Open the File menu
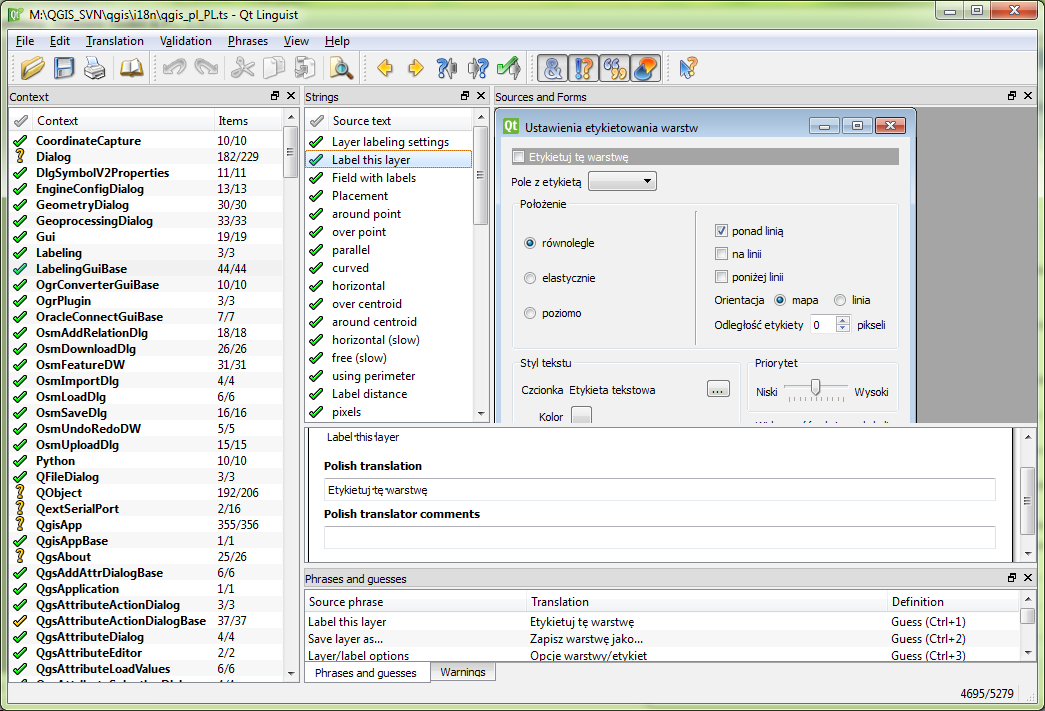The image size is (1045, 711). tap(25, 41)
